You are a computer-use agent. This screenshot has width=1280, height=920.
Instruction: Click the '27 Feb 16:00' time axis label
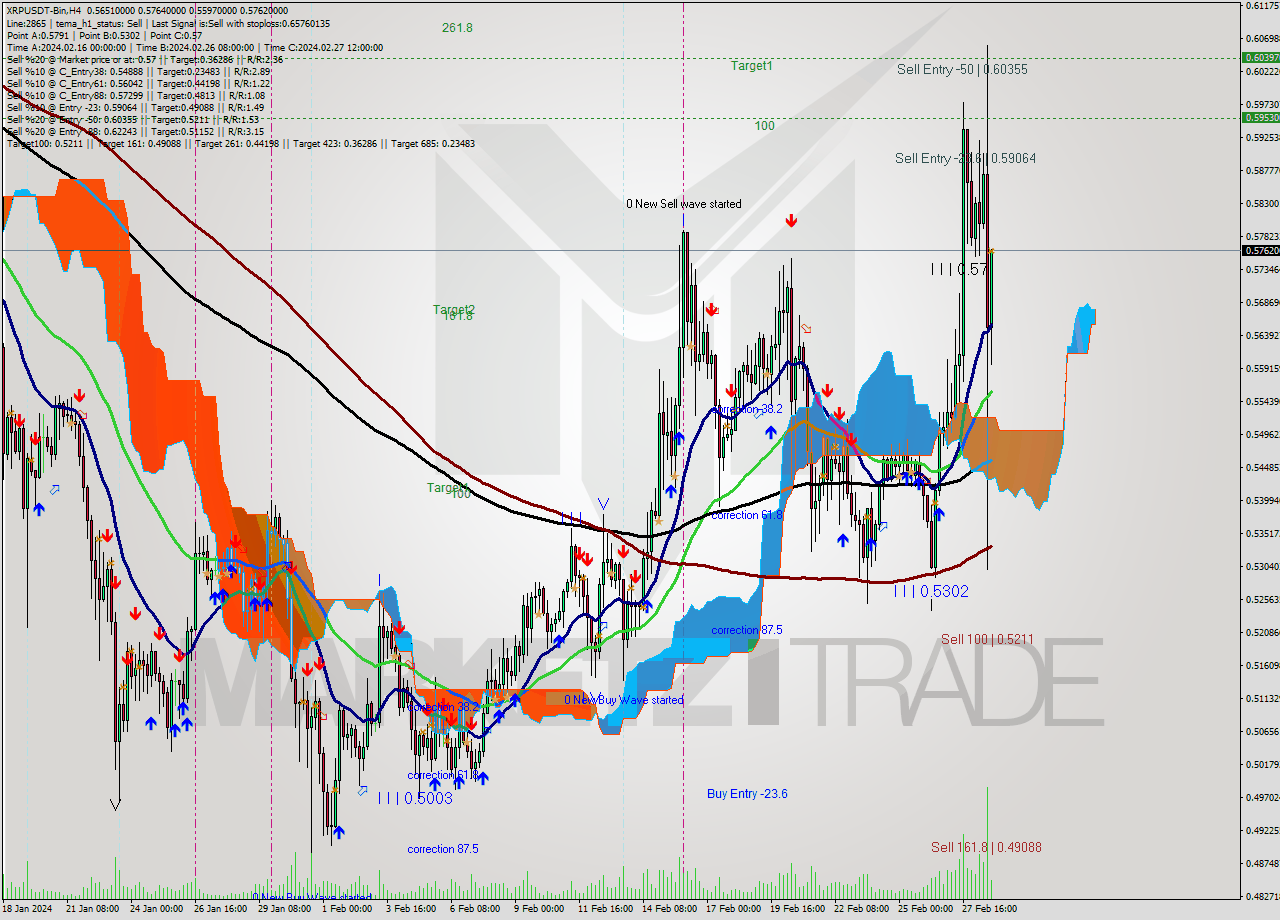[x=989, y=909]
